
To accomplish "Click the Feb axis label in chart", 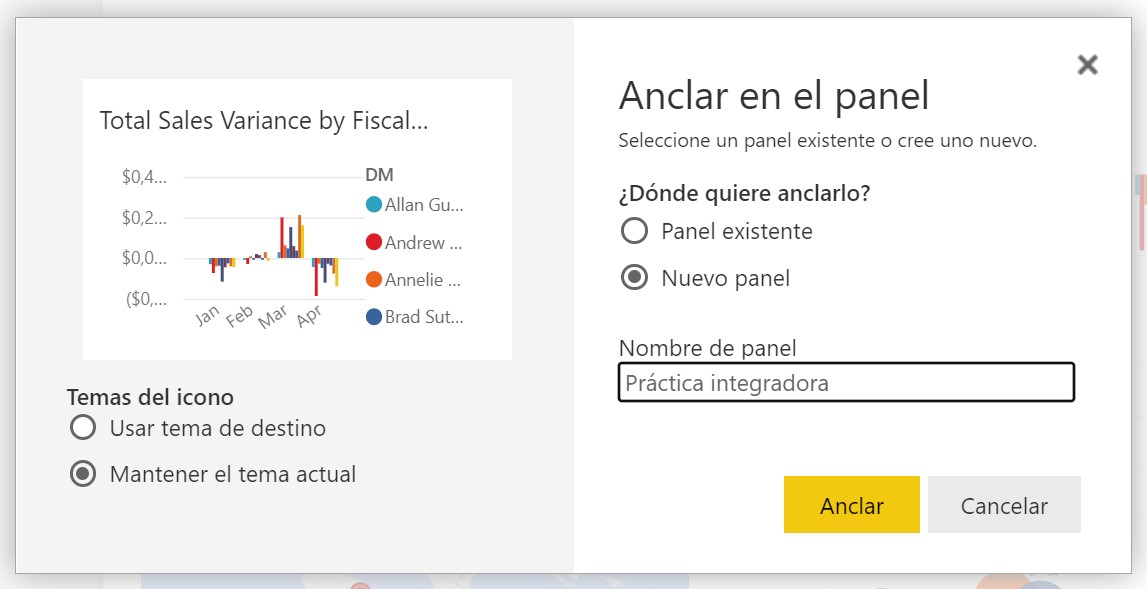I will pos(239,316).
